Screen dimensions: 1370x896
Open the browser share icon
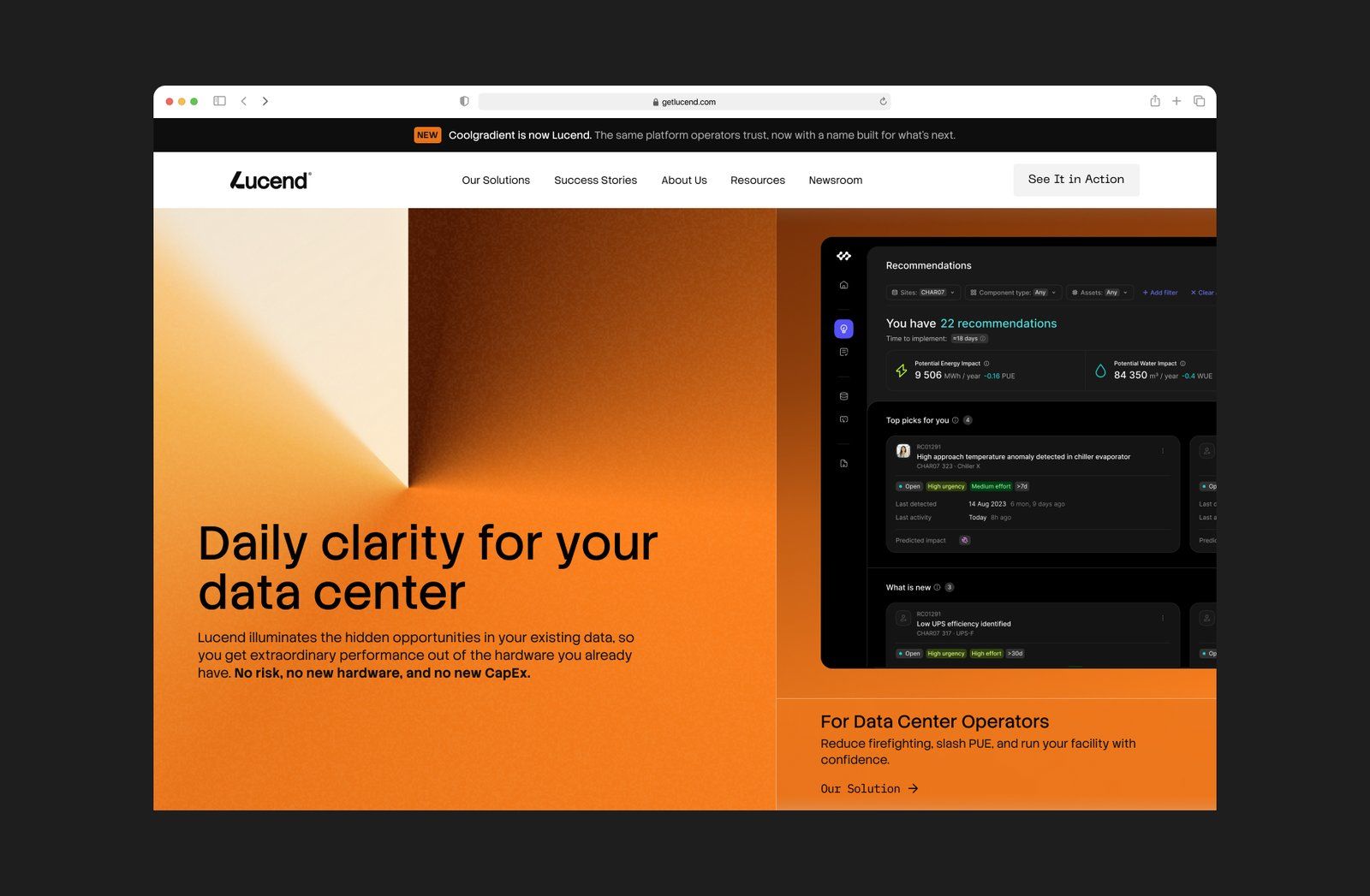[x=1155, y=101]
